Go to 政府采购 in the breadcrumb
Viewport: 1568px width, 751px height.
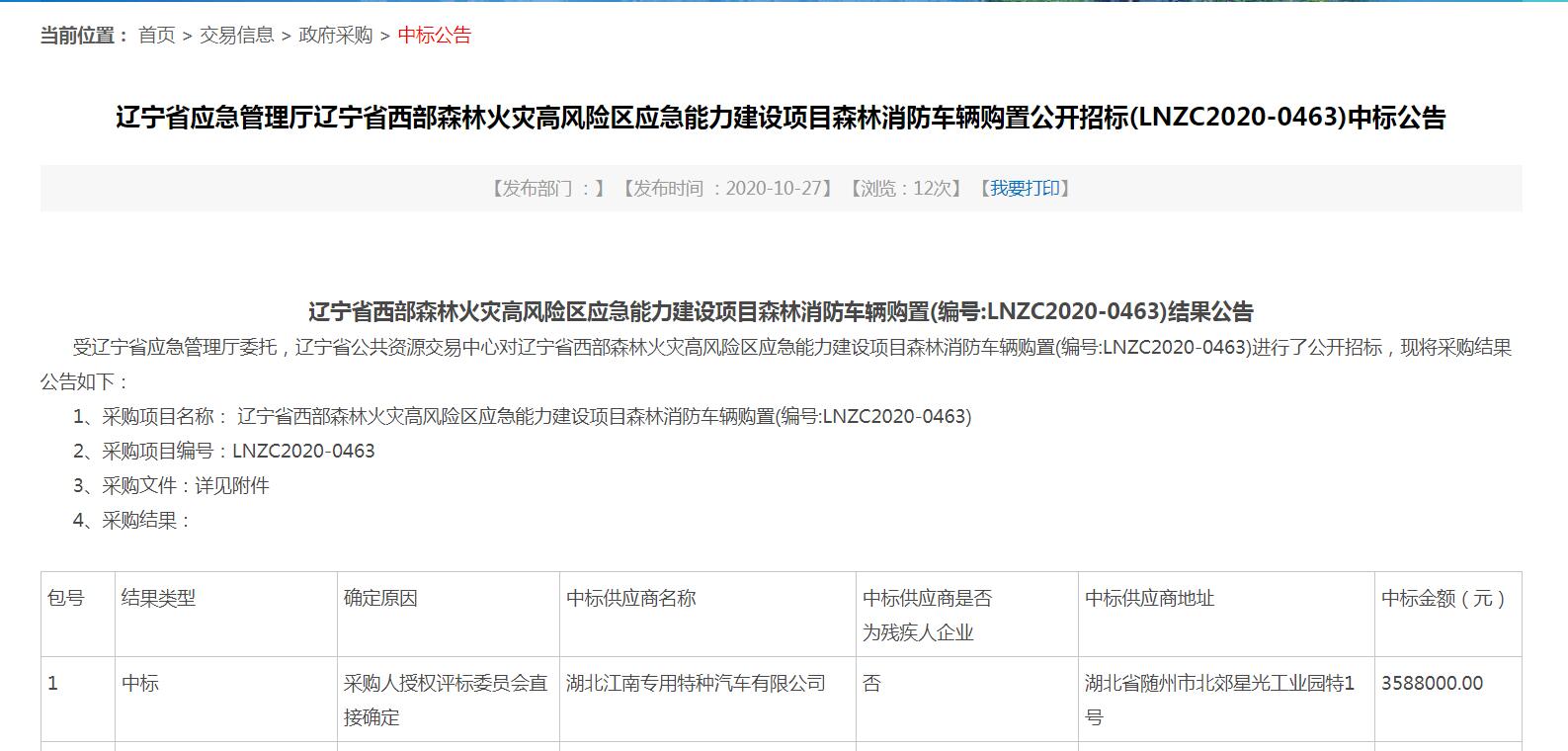coord(335,36)
